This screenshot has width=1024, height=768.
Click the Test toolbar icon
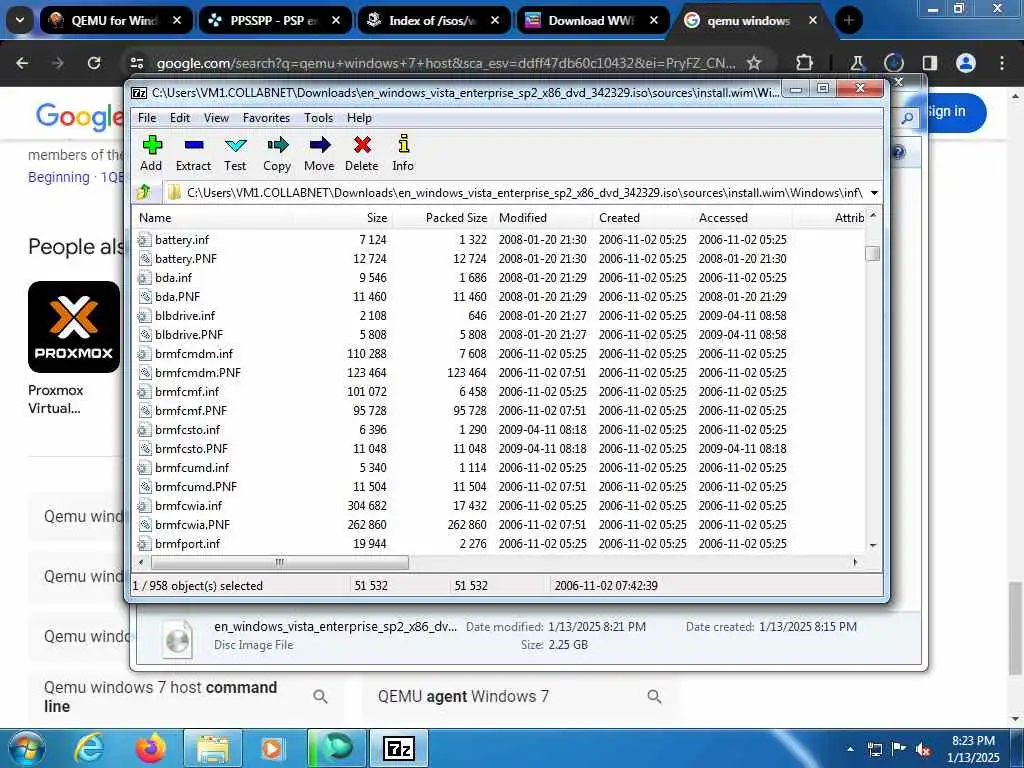[235, 153]
